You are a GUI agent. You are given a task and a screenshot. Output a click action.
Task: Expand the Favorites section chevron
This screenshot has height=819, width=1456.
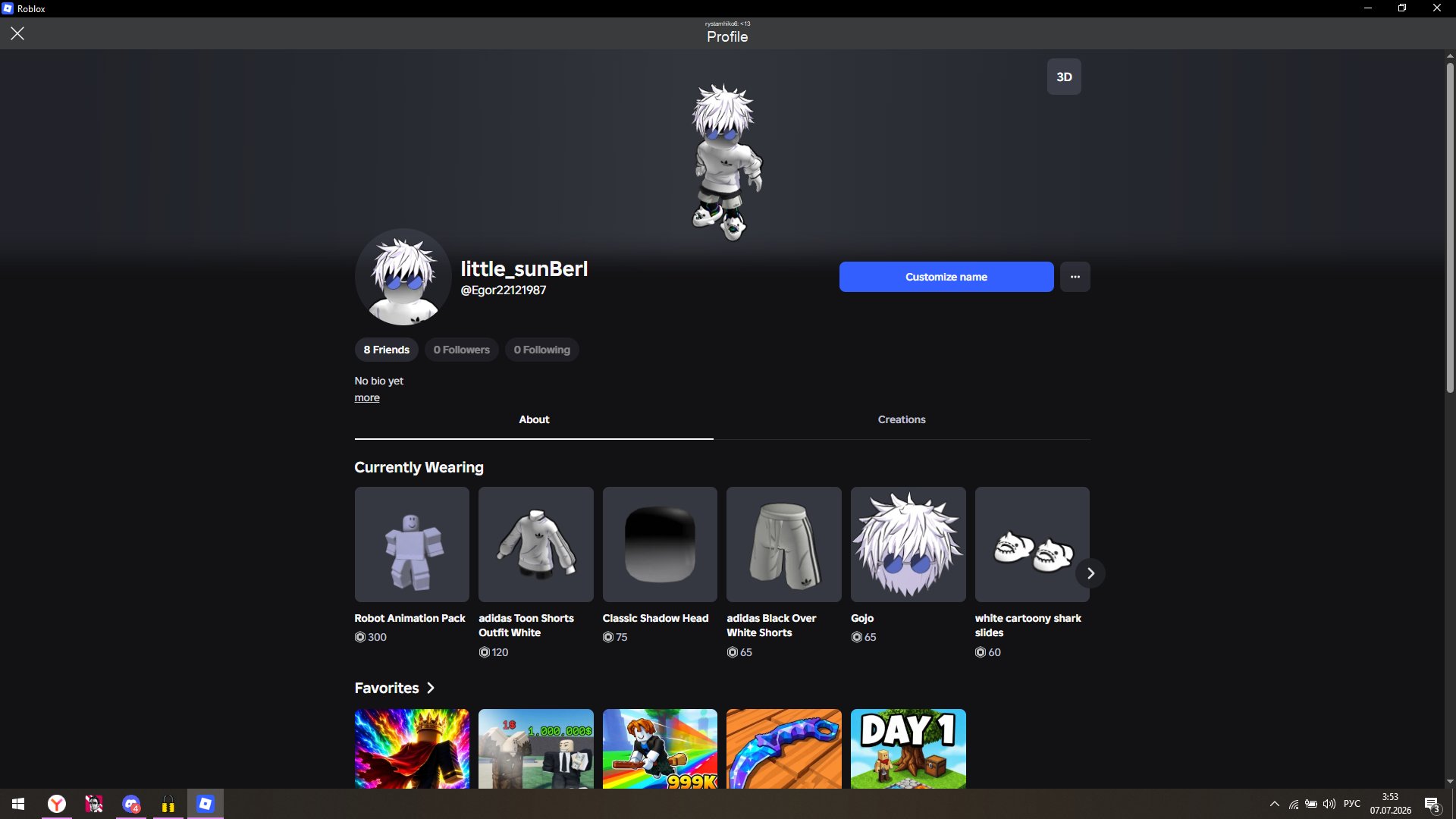431,688
